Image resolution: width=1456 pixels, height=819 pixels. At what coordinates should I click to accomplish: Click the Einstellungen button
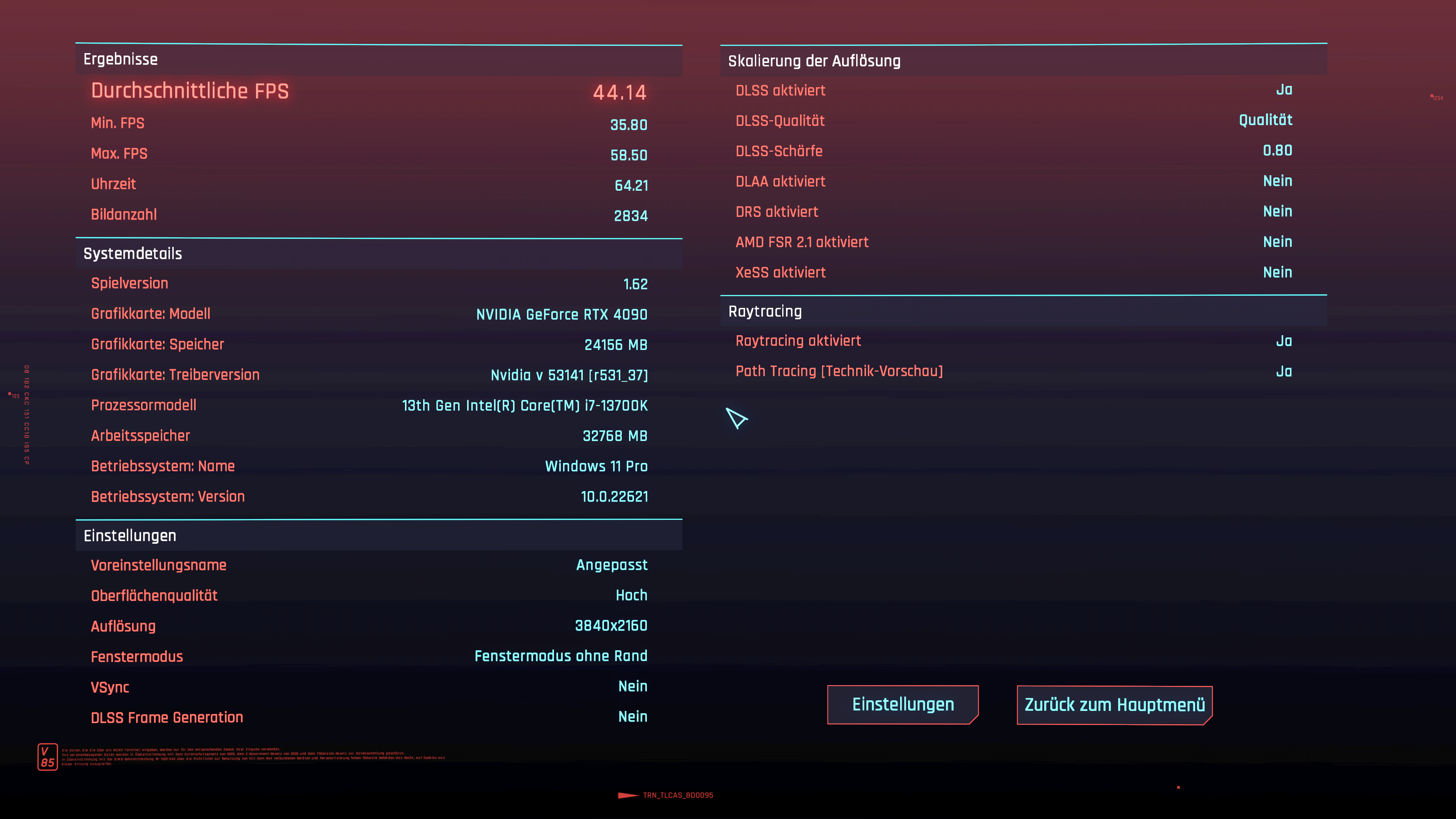[x=903, y=704]
